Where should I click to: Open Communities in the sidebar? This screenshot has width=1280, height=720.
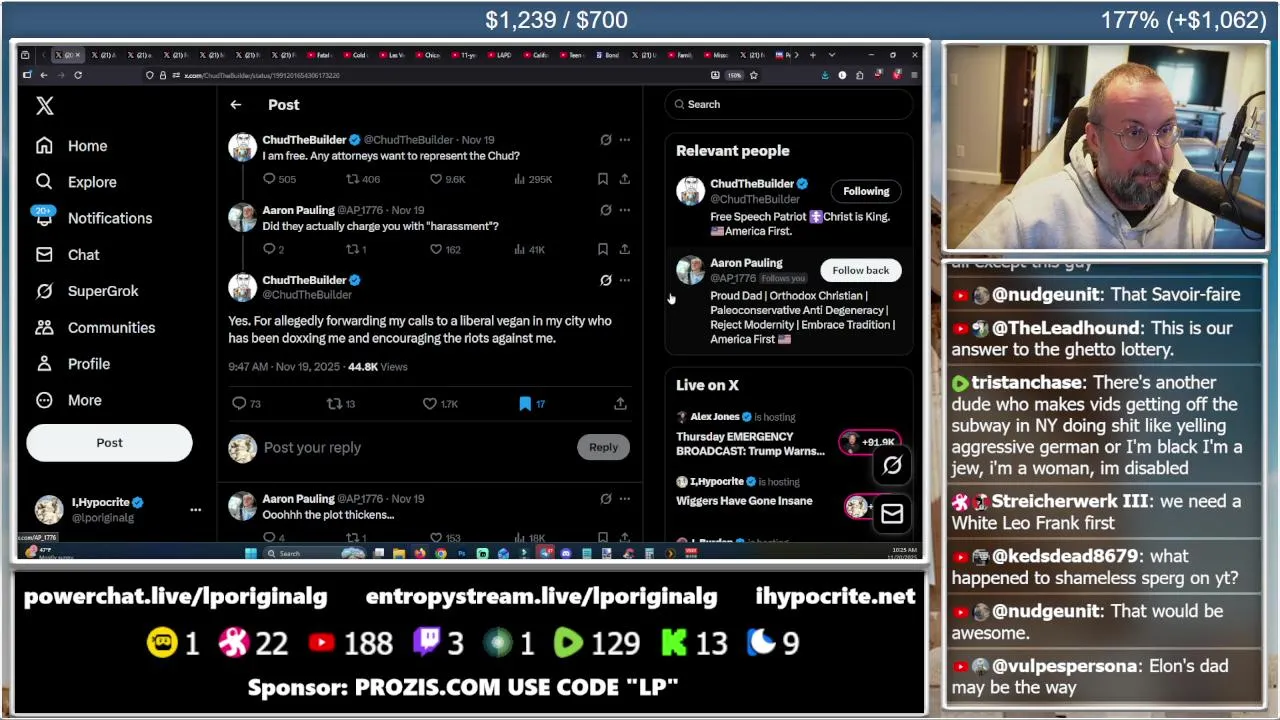(x=95, y=328)
